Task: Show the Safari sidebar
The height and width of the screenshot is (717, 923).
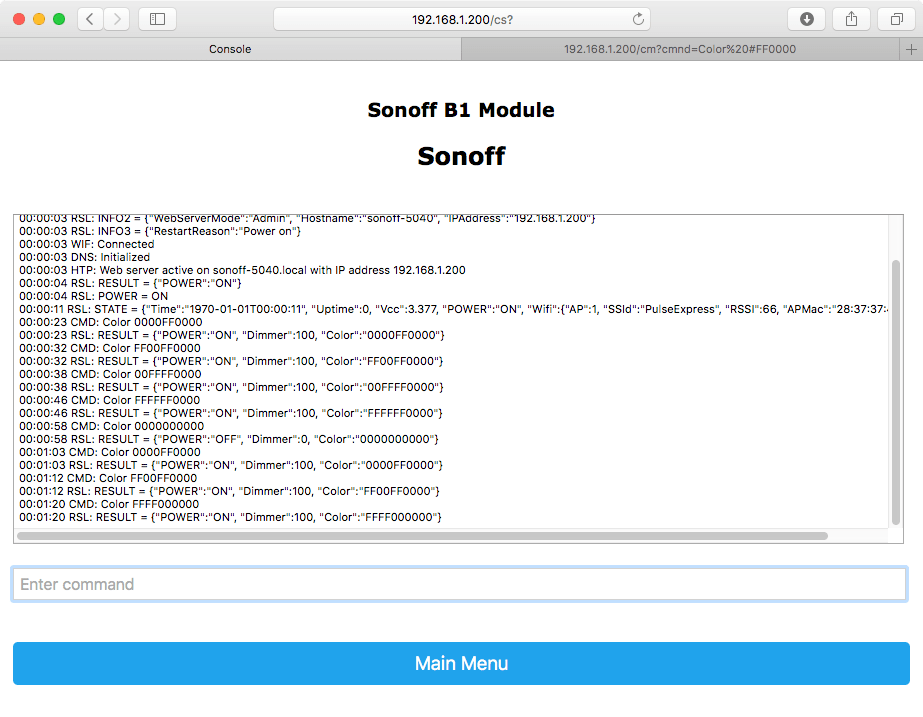Action: 157,19
